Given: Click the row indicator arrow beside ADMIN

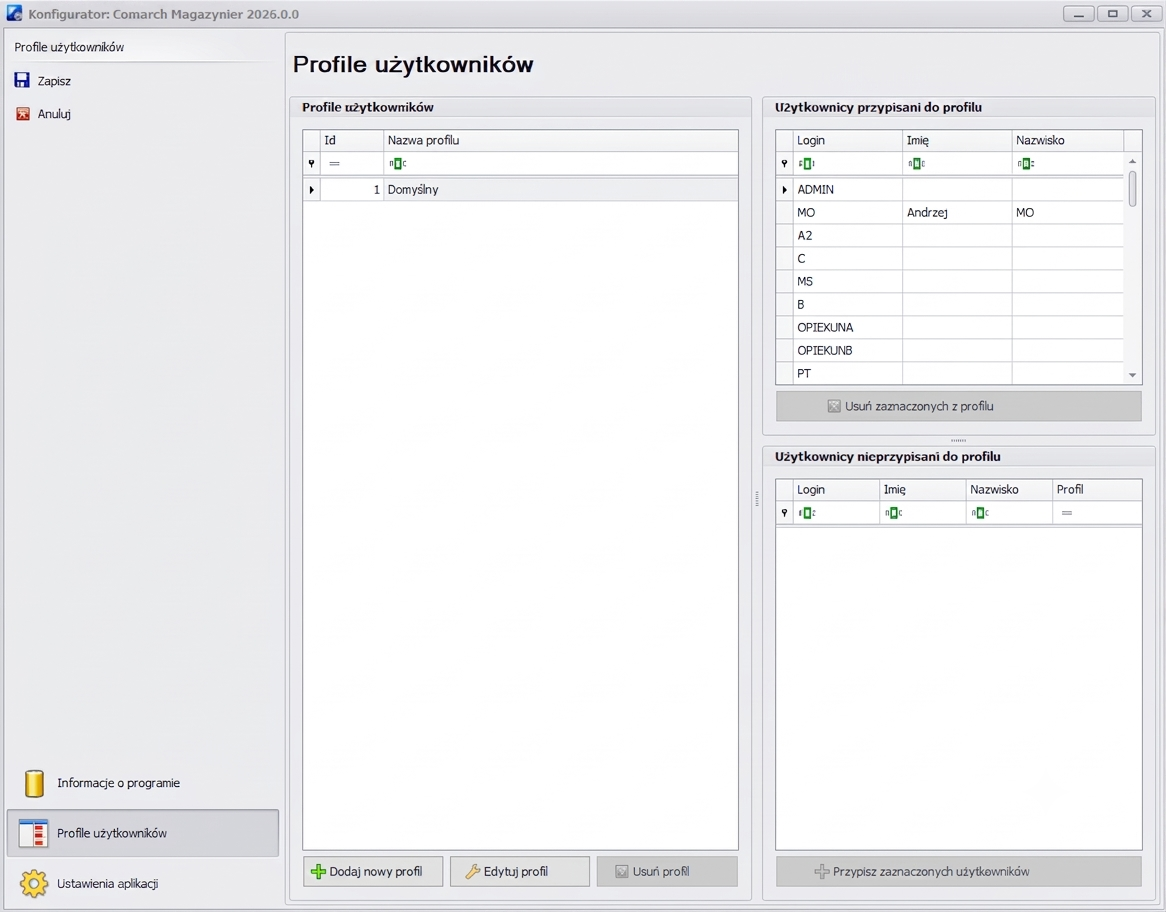Looking at the screenshot, I should coord(785,190).
